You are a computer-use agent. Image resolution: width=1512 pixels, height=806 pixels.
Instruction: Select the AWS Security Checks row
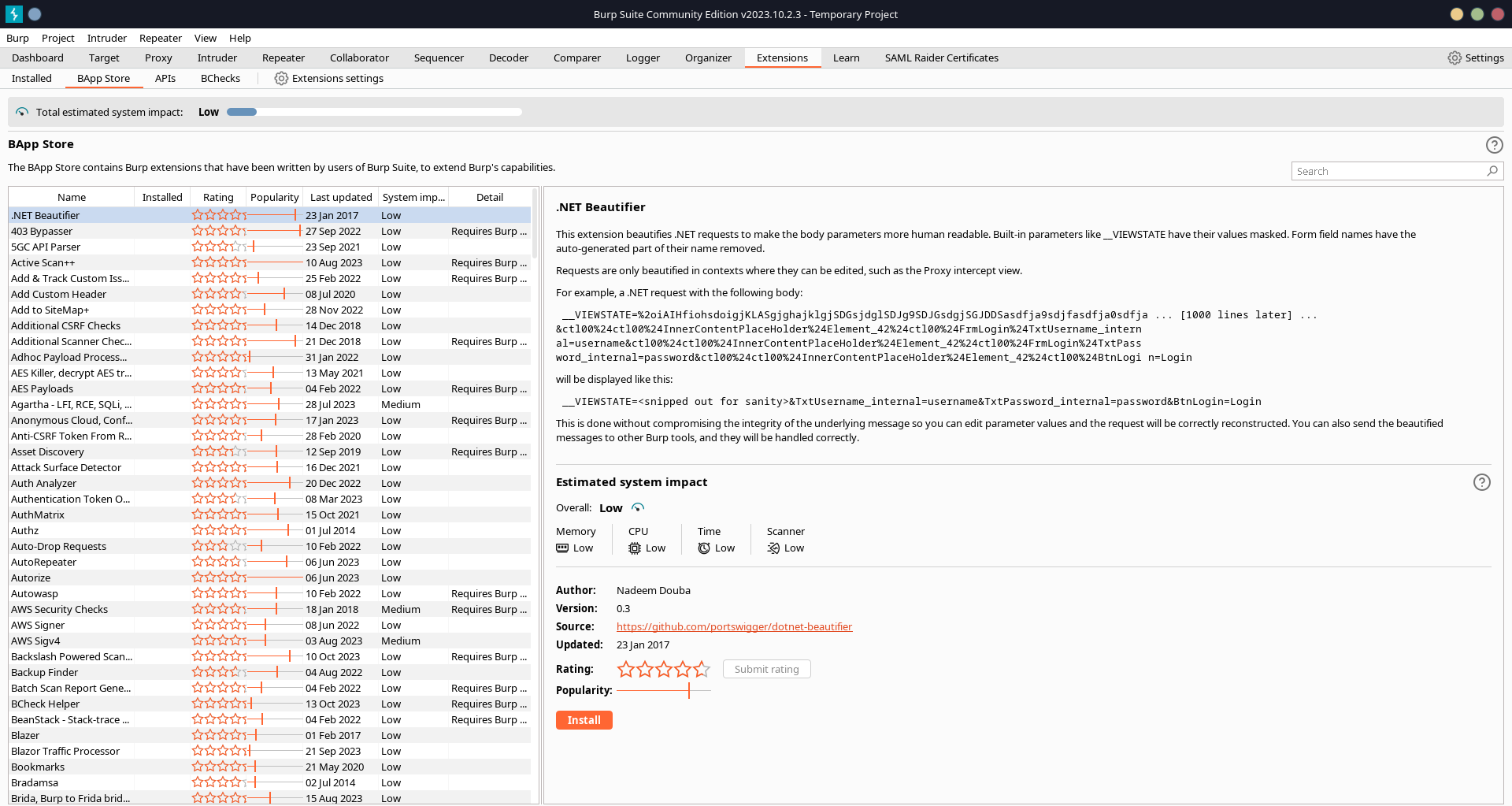click(269, 609)
